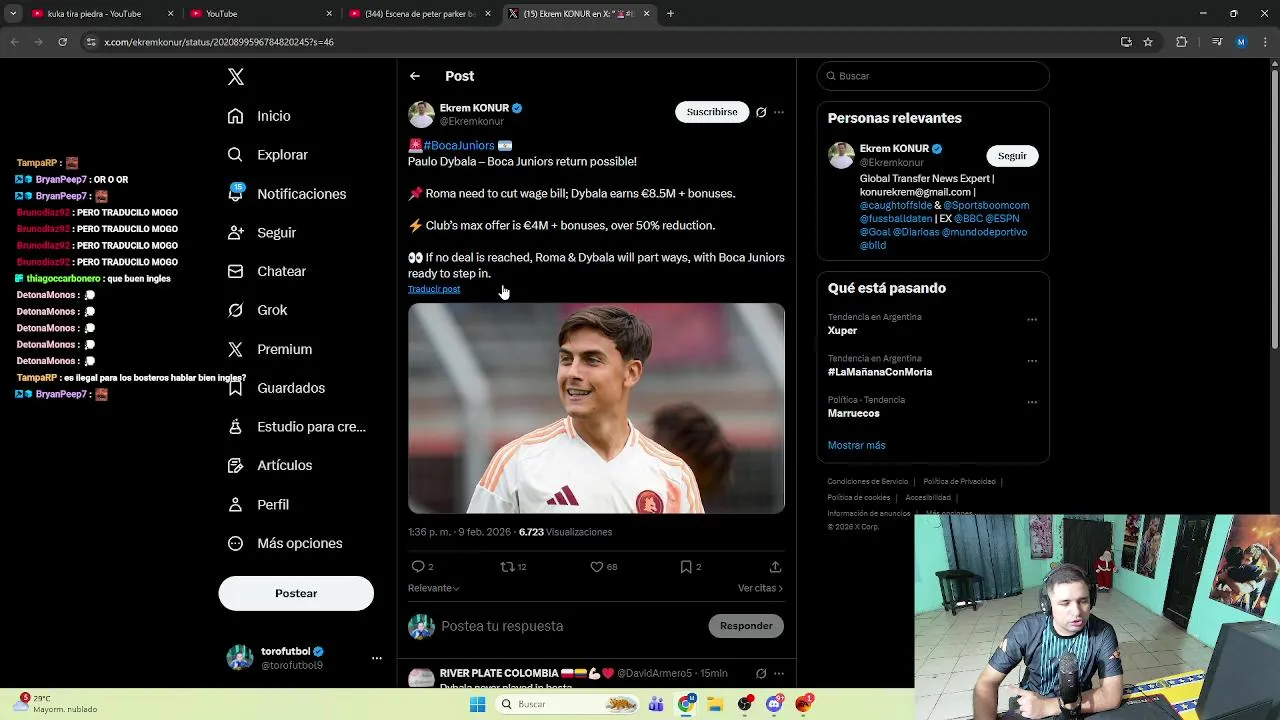Open Premium from the sidebar

[x=269, y=349]
